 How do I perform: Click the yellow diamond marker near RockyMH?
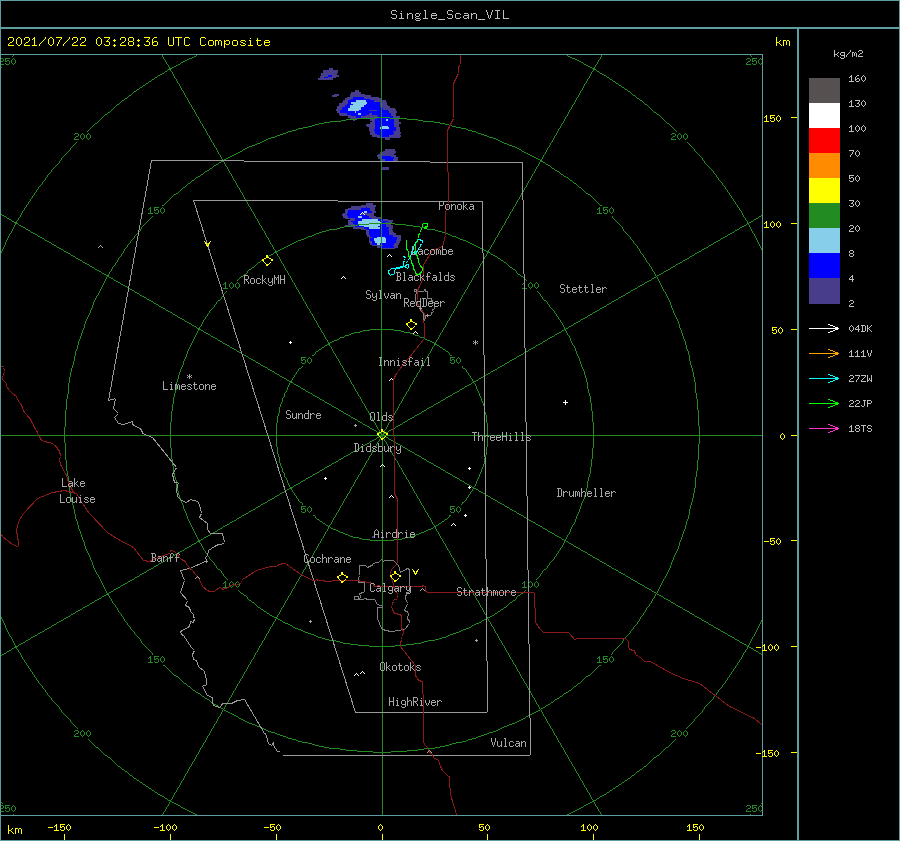click(x=267, y=261)
